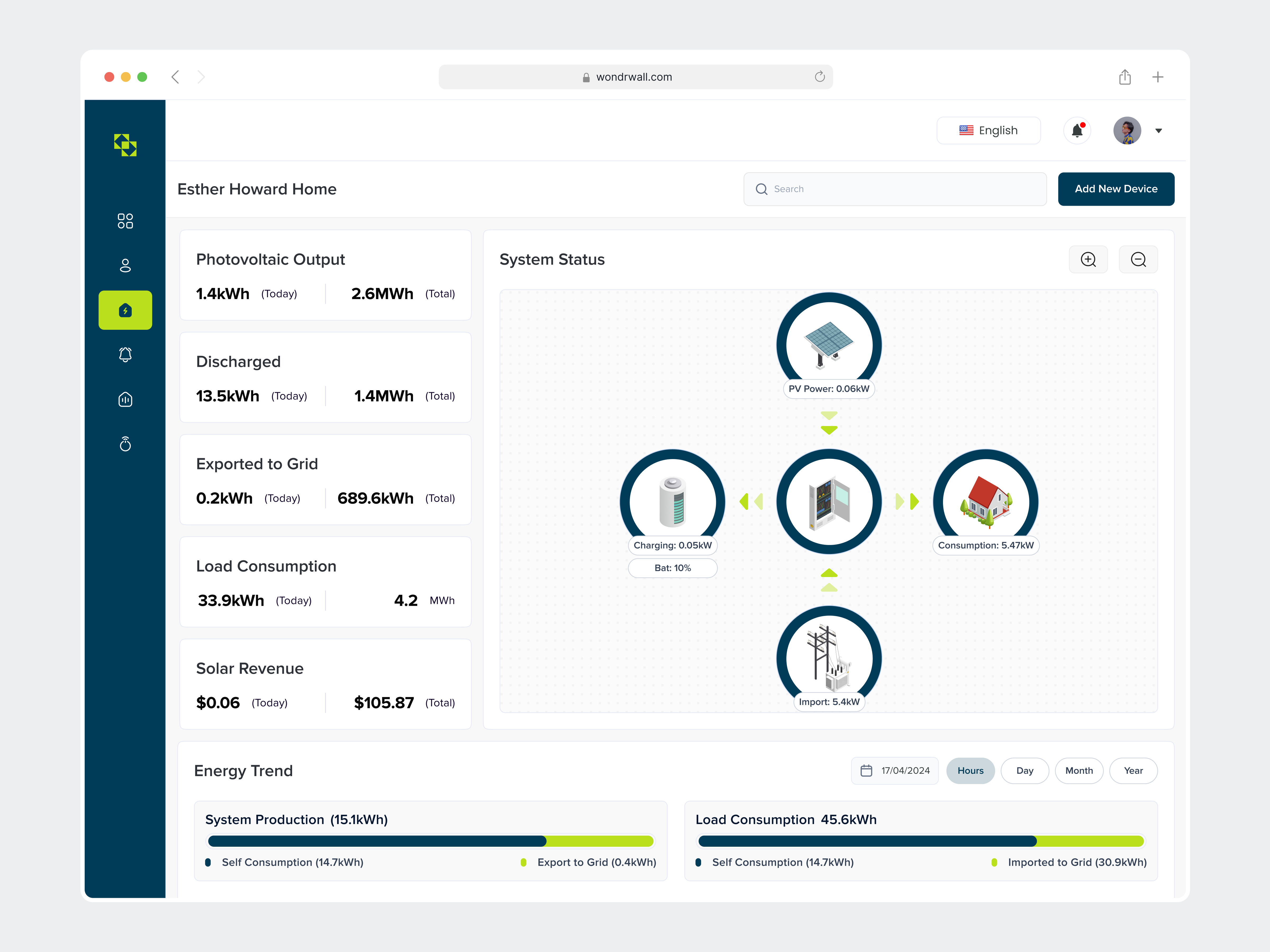Select the home statistics icon in sidebar
The width and height of the screenshot is (1270, 952).
125,399
